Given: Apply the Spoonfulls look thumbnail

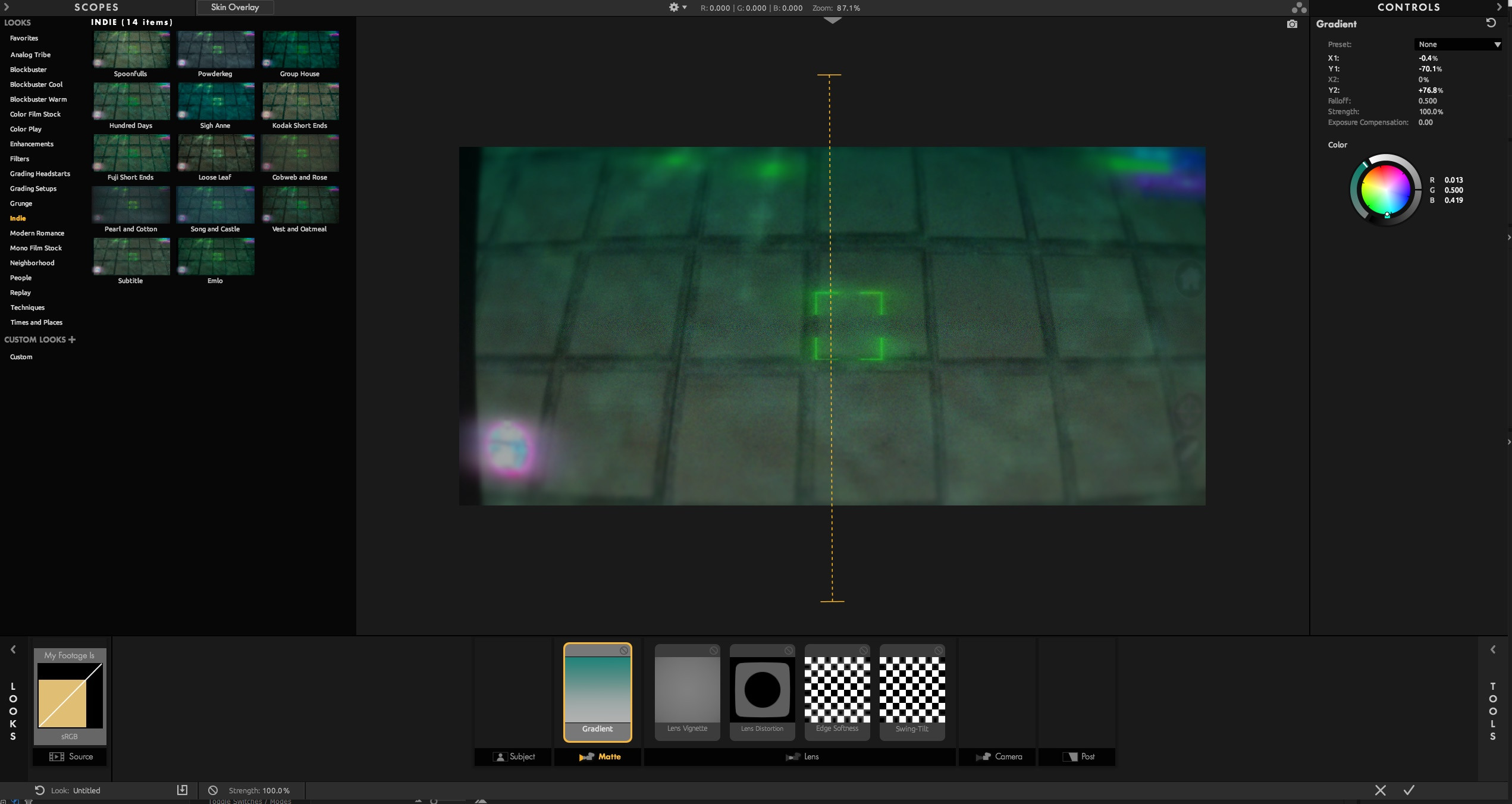Looking at the screenshot, I should coord(131,50).
